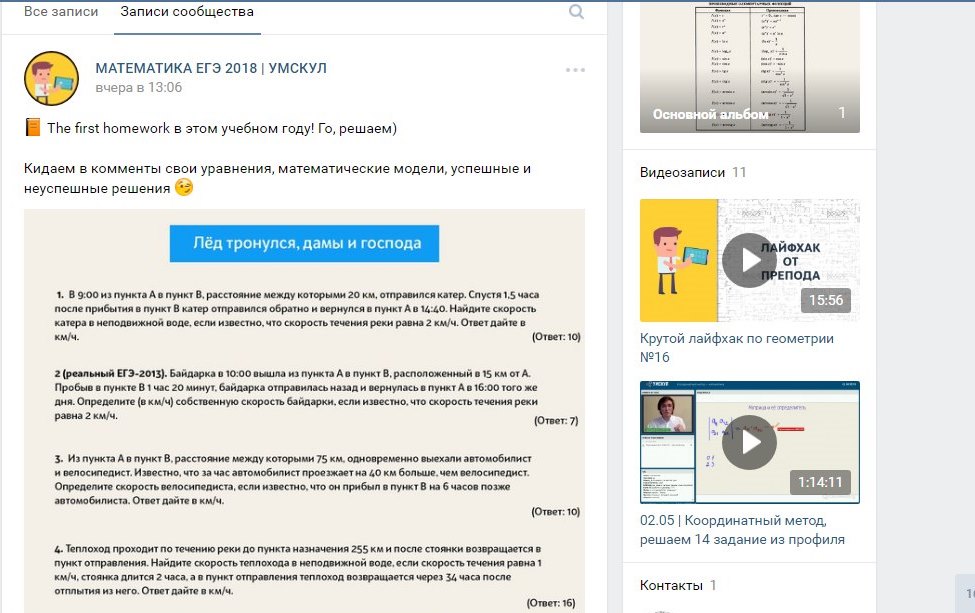Click the smirking emoji at end of post text
This screenshot has width=975, height=613.
[x=184, y=188]
